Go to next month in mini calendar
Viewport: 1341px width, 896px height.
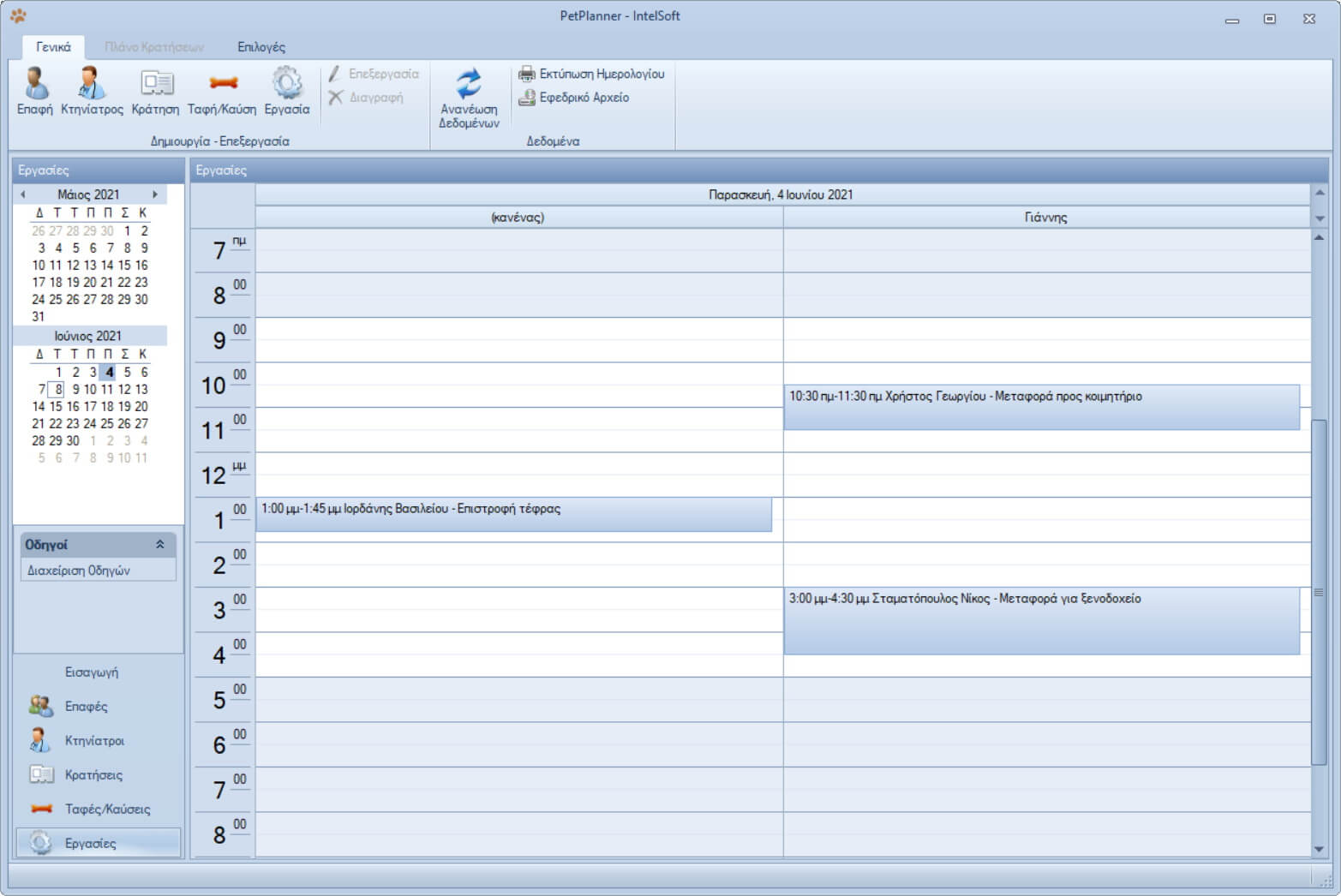(x=155, y=194)
